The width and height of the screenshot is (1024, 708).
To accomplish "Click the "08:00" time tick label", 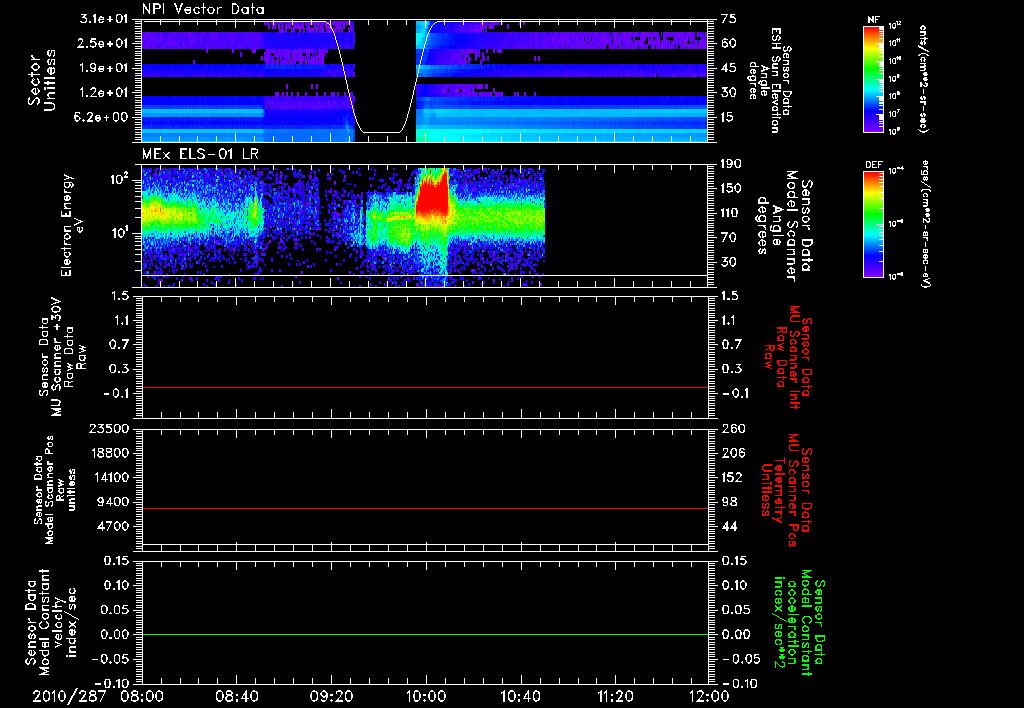I will 142,696.
